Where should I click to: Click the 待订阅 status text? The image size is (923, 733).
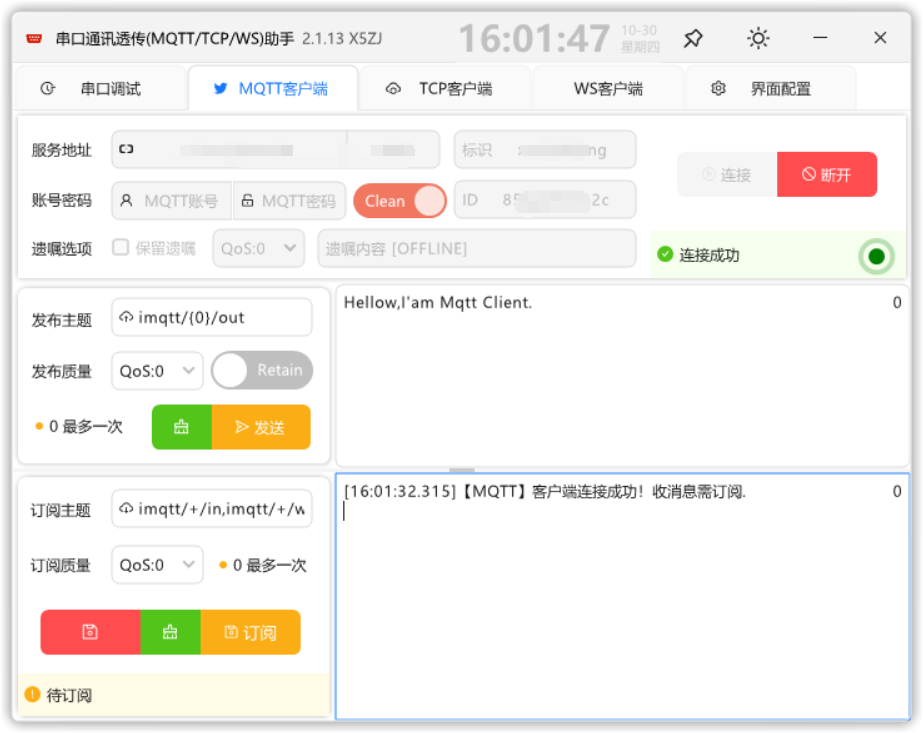69,695
